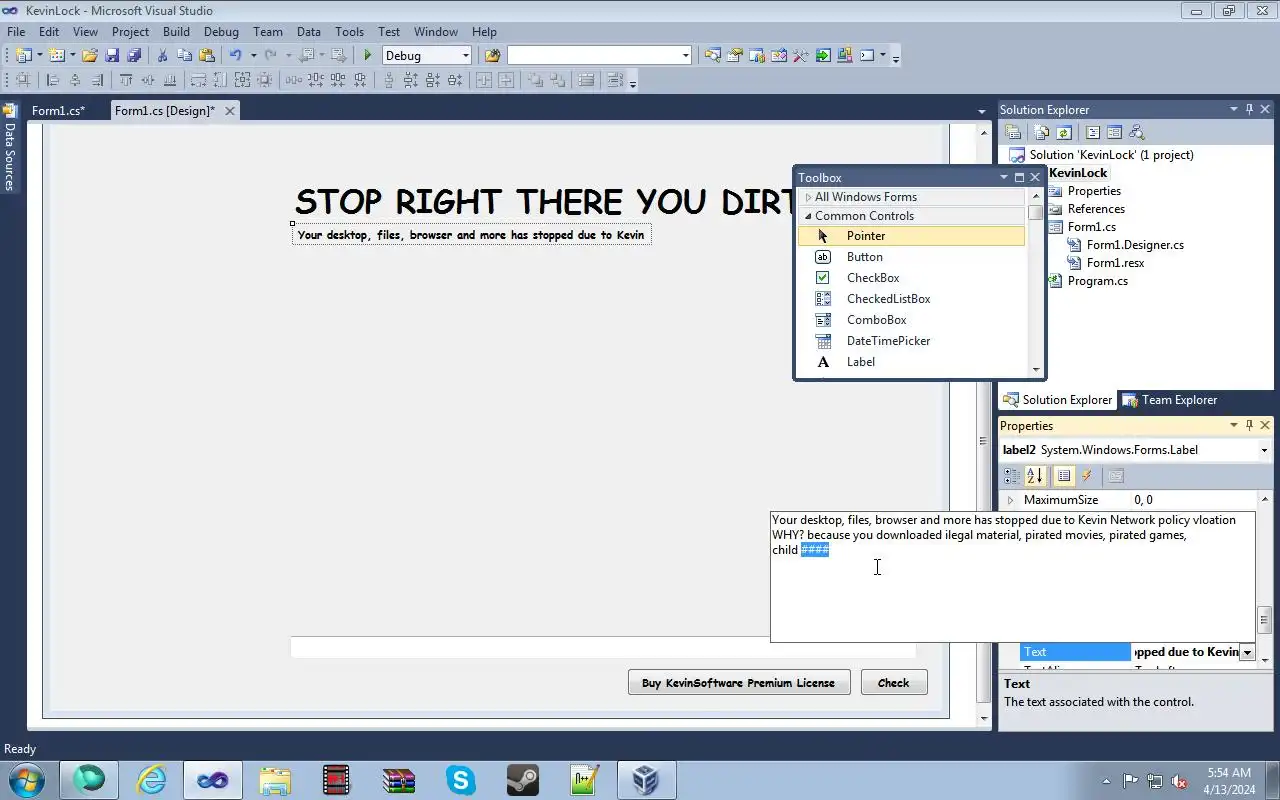
Task: Select the Pointer tool in Toolbox
Action: (911, 236)
